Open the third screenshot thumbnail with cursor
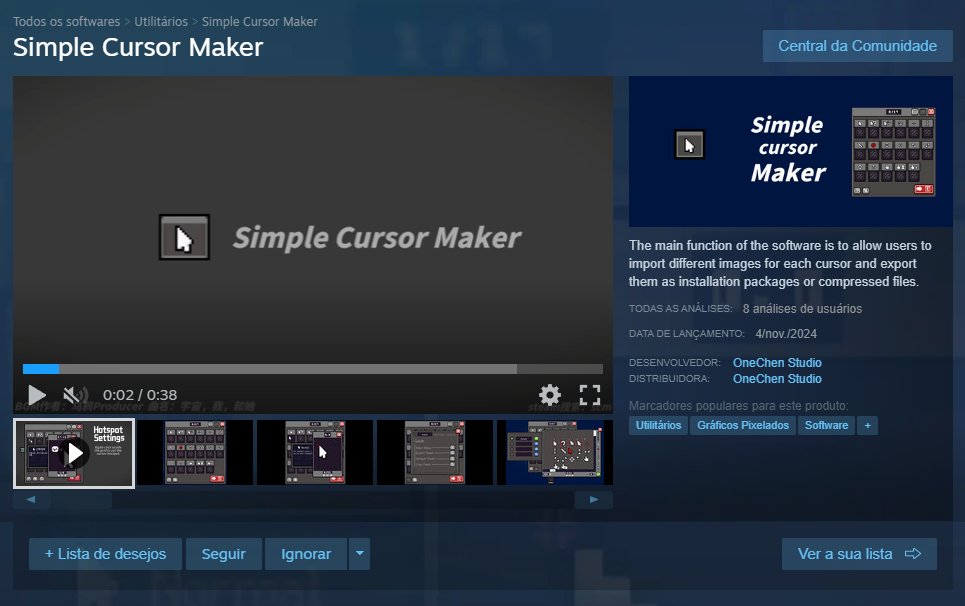This screenshot has height=606, width=965. 315,452
